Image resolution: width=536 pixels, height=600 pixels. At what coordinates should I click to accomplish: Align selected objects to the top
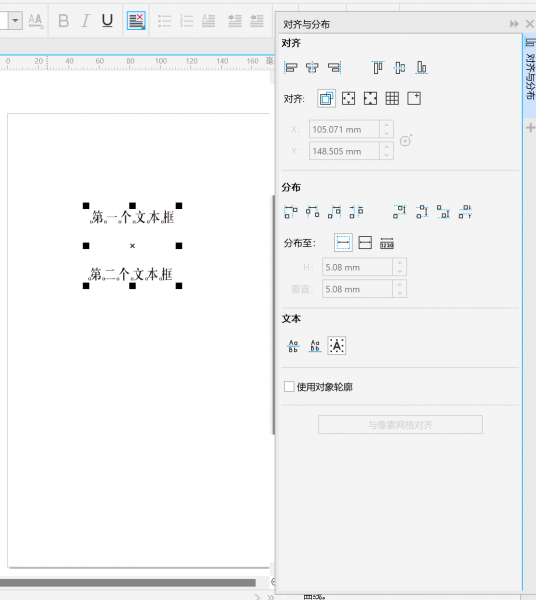378,68
